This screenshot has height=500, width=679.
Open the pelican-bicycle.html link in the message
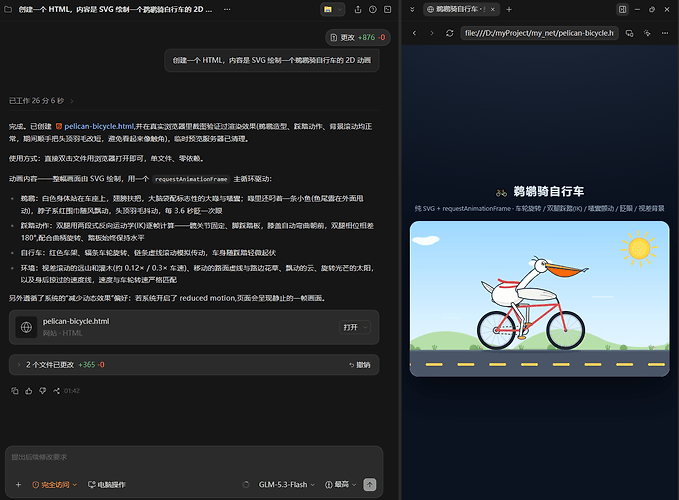coord(99,126)
